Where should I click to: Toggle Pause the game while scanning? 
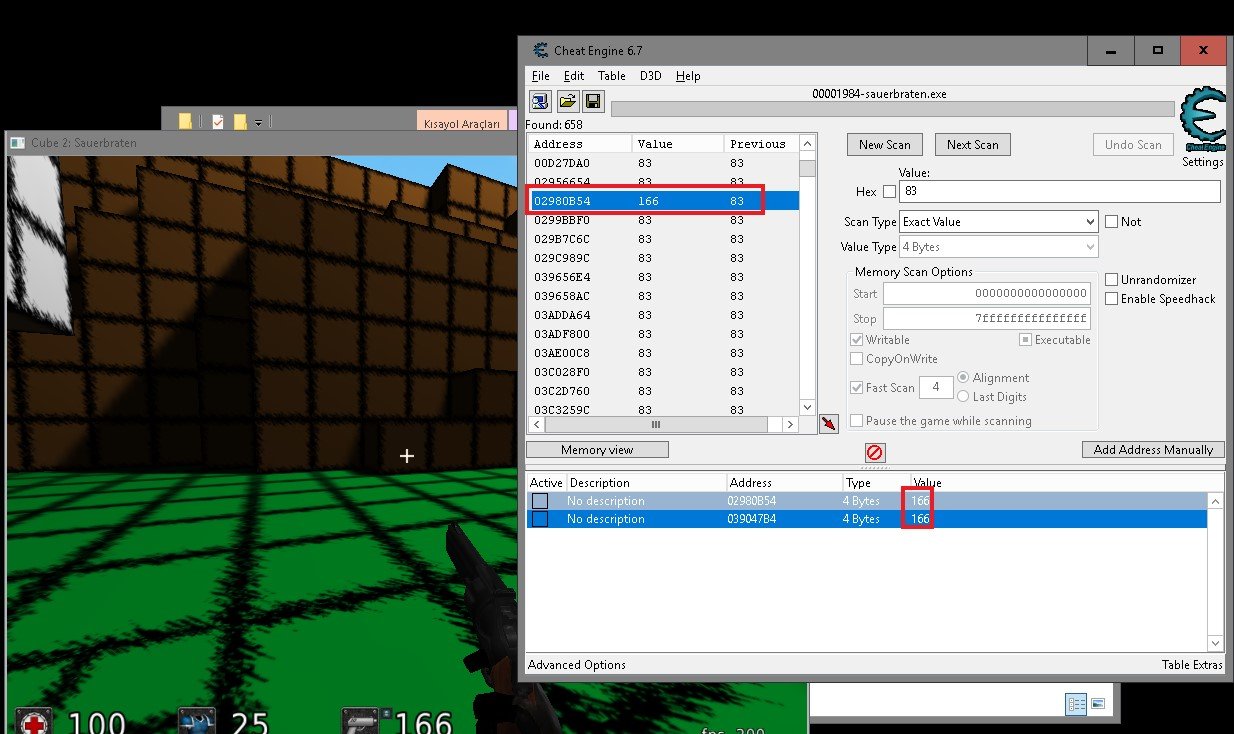pos(856,421)
